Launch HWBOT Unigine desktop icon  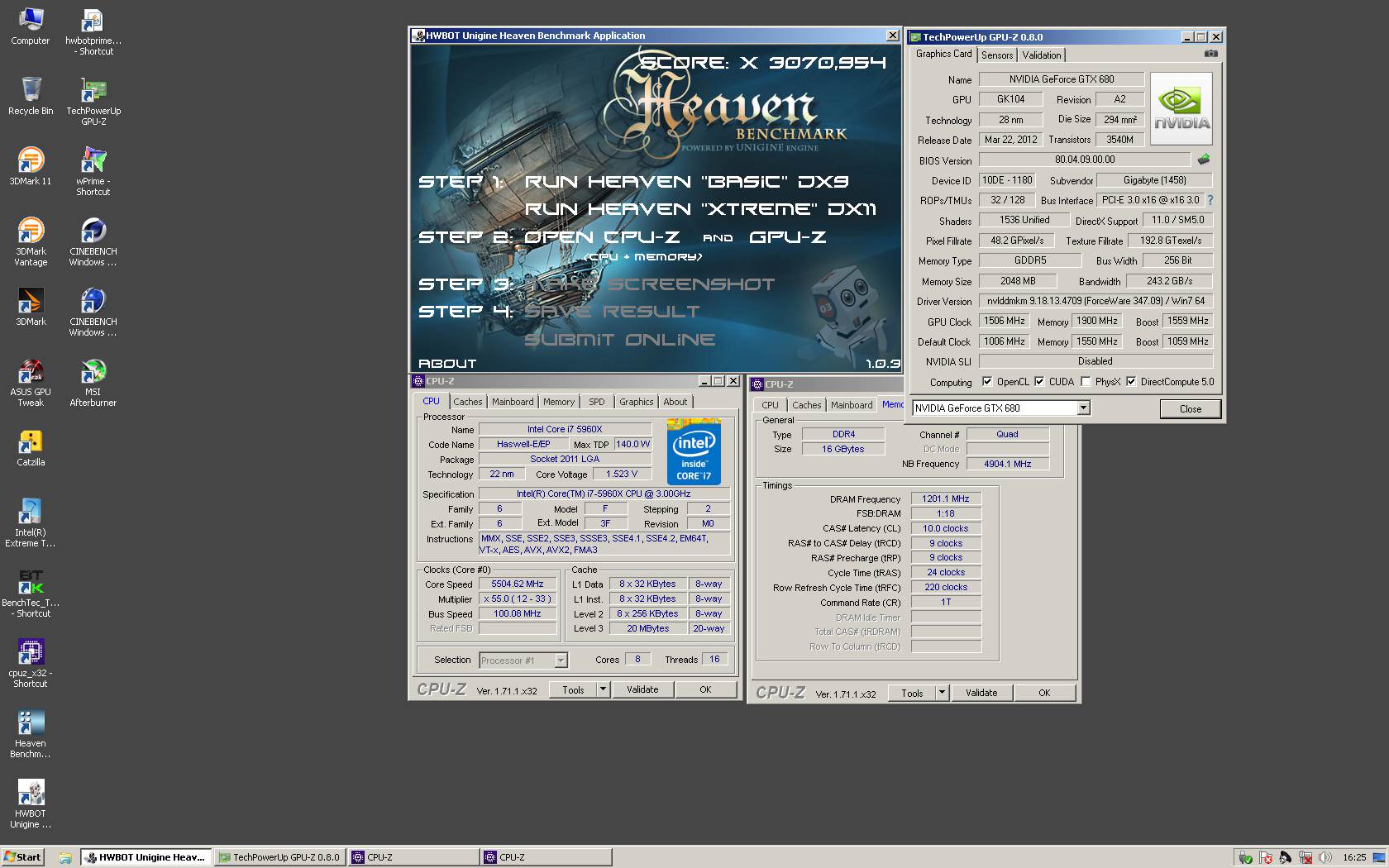pyautogui.click(x=31, y=805)
